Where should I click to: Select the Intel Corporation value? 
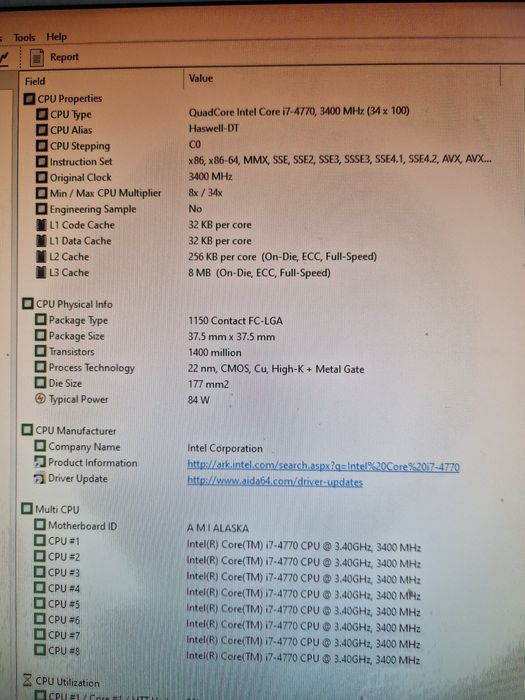[225, 449]
